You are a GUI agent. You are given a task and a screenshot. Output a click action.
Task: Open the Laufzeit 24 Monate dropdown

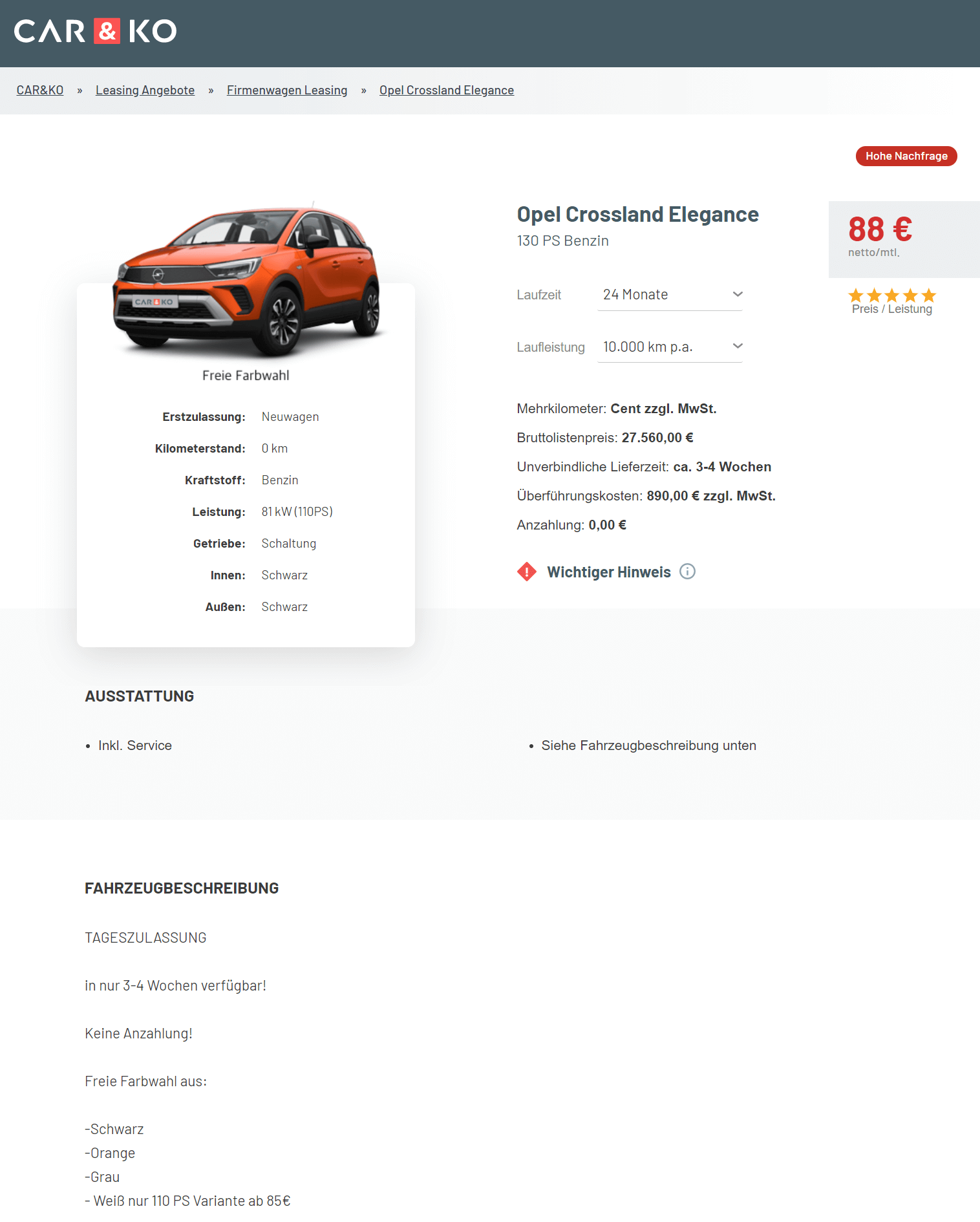[x=670, y=295]
